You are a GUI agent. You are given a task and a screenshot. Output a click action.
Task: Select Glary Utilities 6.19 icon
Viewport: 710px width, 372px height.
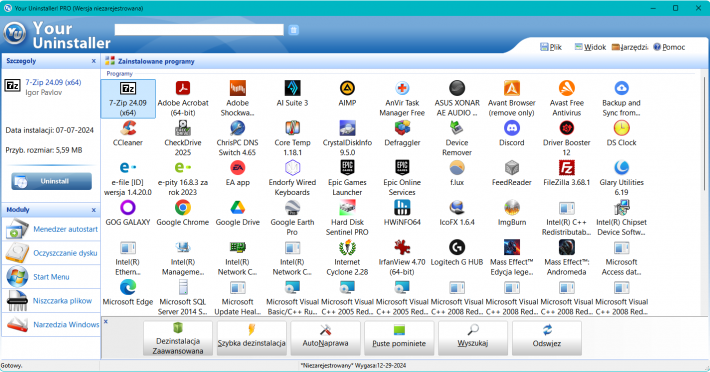(621, 168)
